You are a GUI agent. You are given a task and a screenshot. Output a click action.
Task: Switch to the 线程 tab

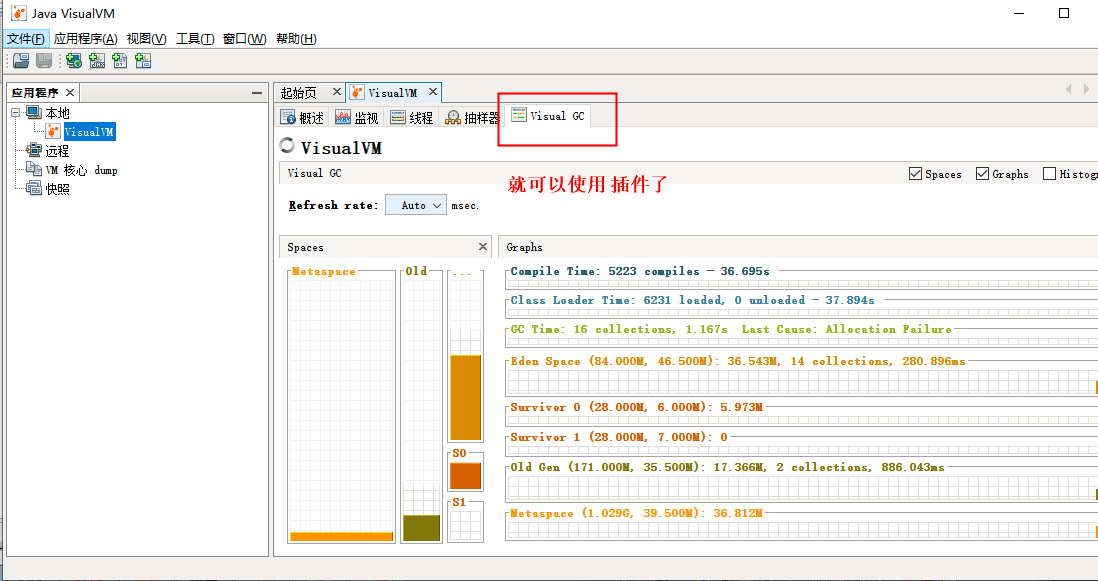[x=412, y=118]
